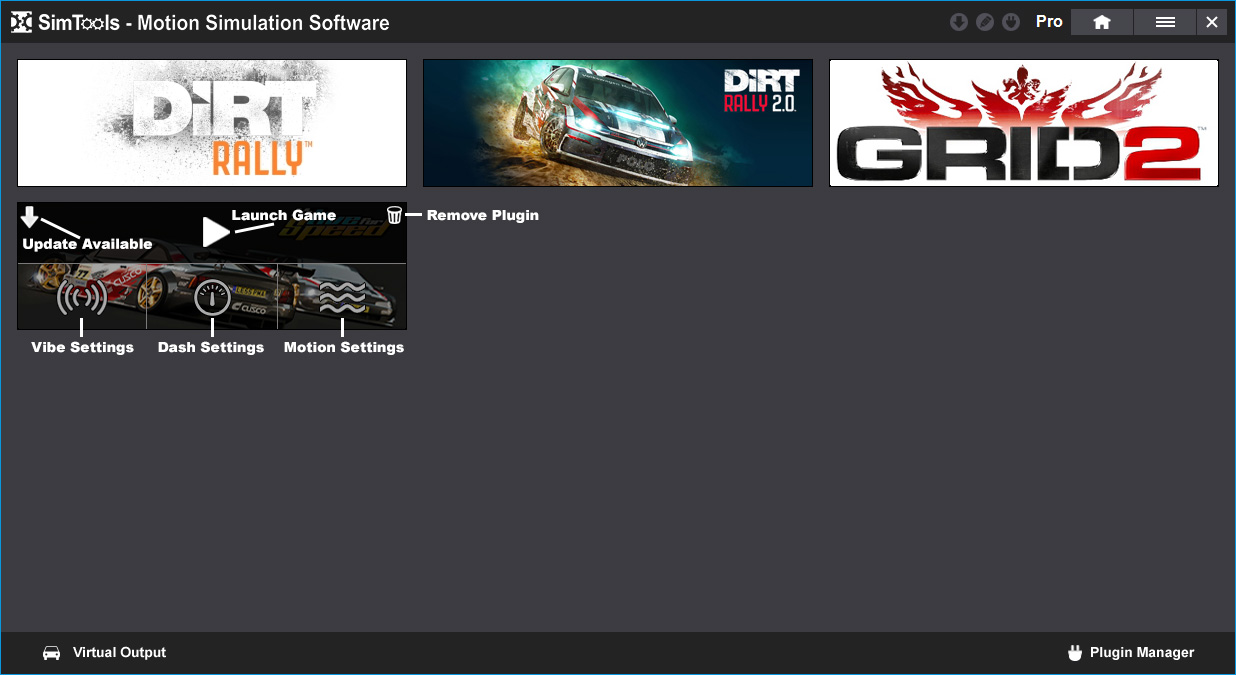Open the hamburger menu in title bar
The height and width of the screenshot is (675, 1236).
[x=1165, y=22]
